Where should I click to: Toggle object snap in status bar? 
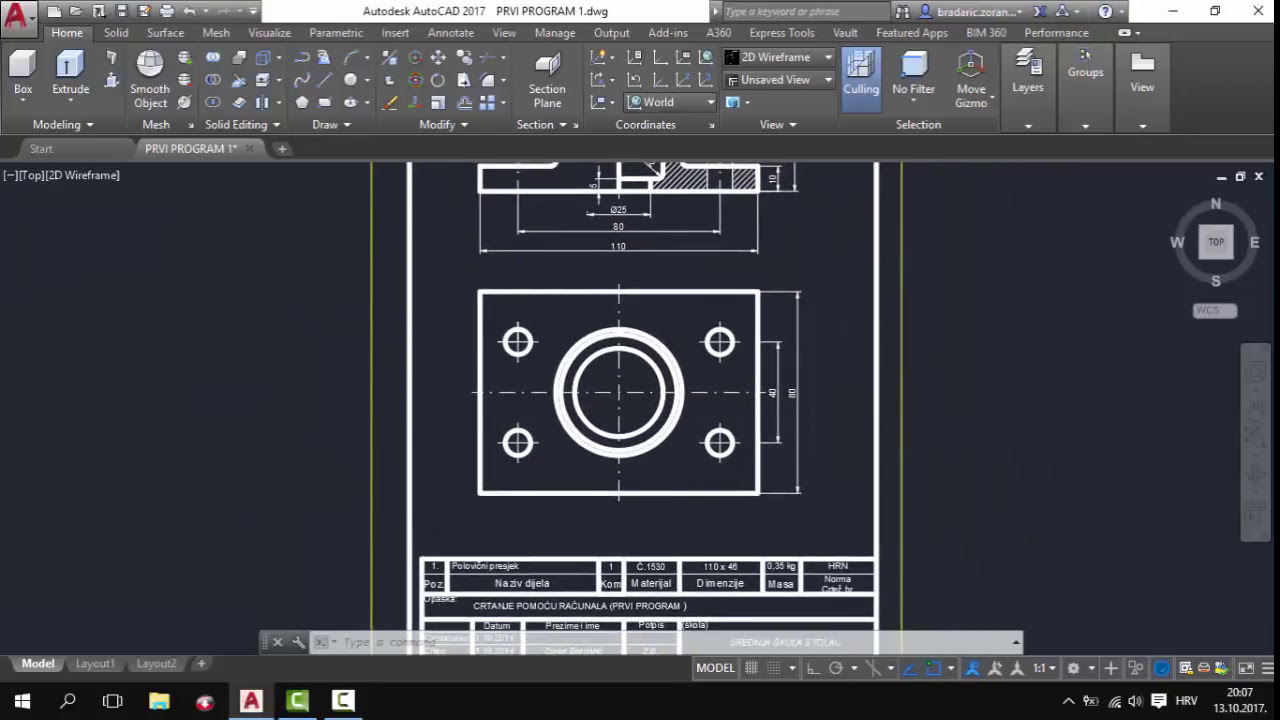point(933,668)
